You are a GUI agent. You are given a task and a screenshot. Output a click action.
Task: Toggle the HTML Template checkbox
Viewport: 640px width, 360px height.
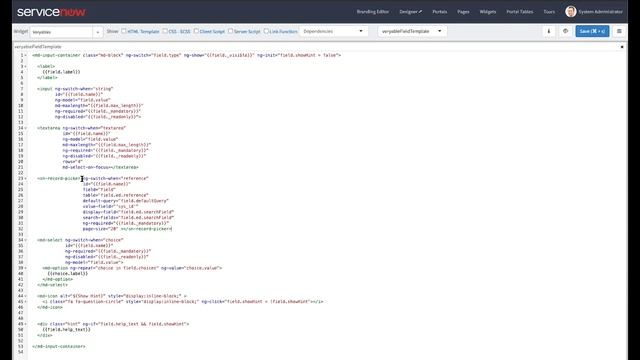pos(124,31)
